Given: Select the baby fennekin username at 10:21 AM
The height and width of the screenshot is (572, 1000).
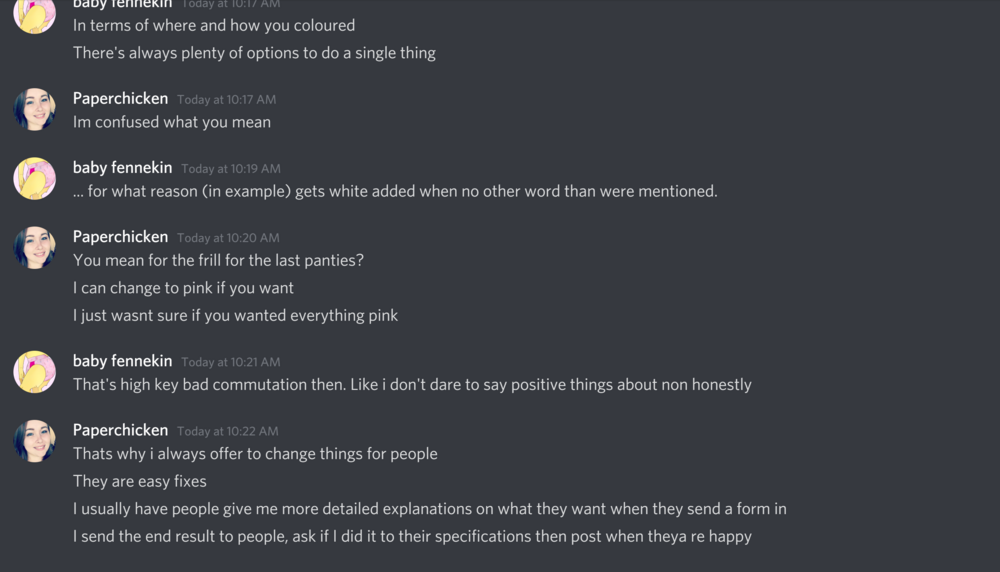Looking at the screenshot, I should pos(122,361).
